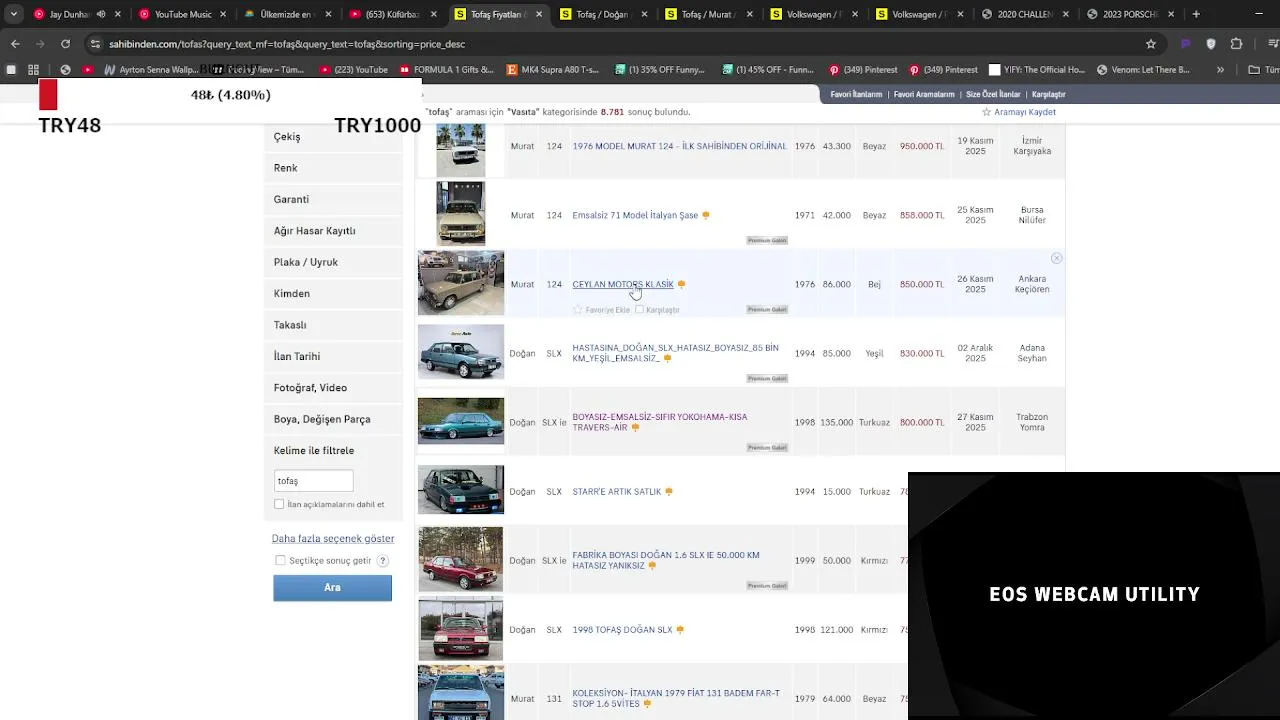The height and width of the screenshot is (720, 1280).
Task: Open Size Özel İlanlar in the header
Action: (993, 94)
